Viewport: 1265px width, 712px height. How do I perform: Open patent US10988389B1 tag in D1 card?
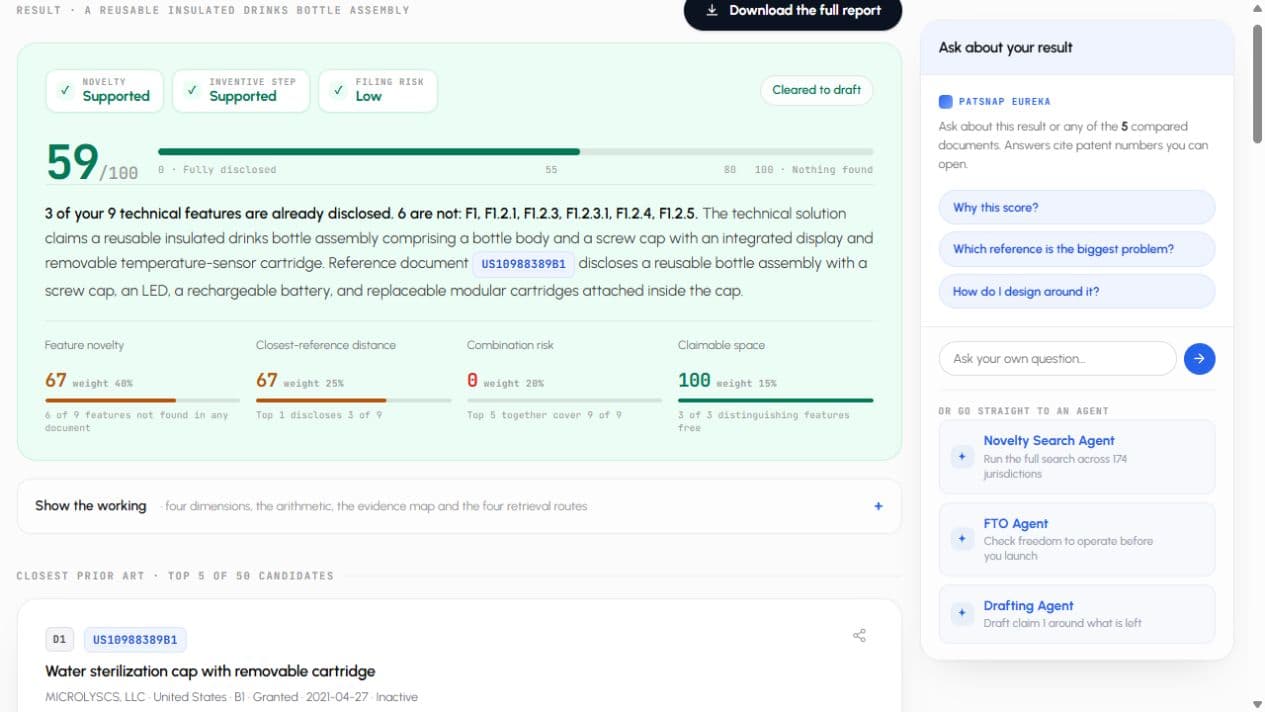[x=135, y=640]
